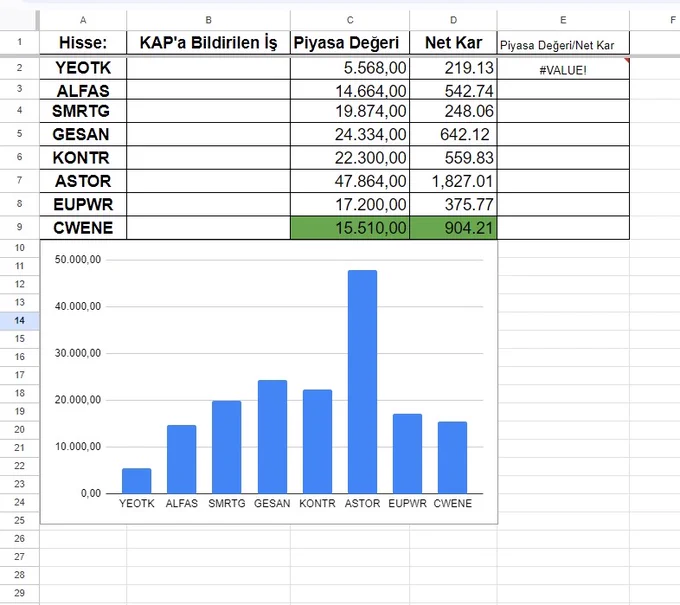The image size is (680, 605).
Task: Select market value 22.300,00 cell
Action: click(350, 158)
